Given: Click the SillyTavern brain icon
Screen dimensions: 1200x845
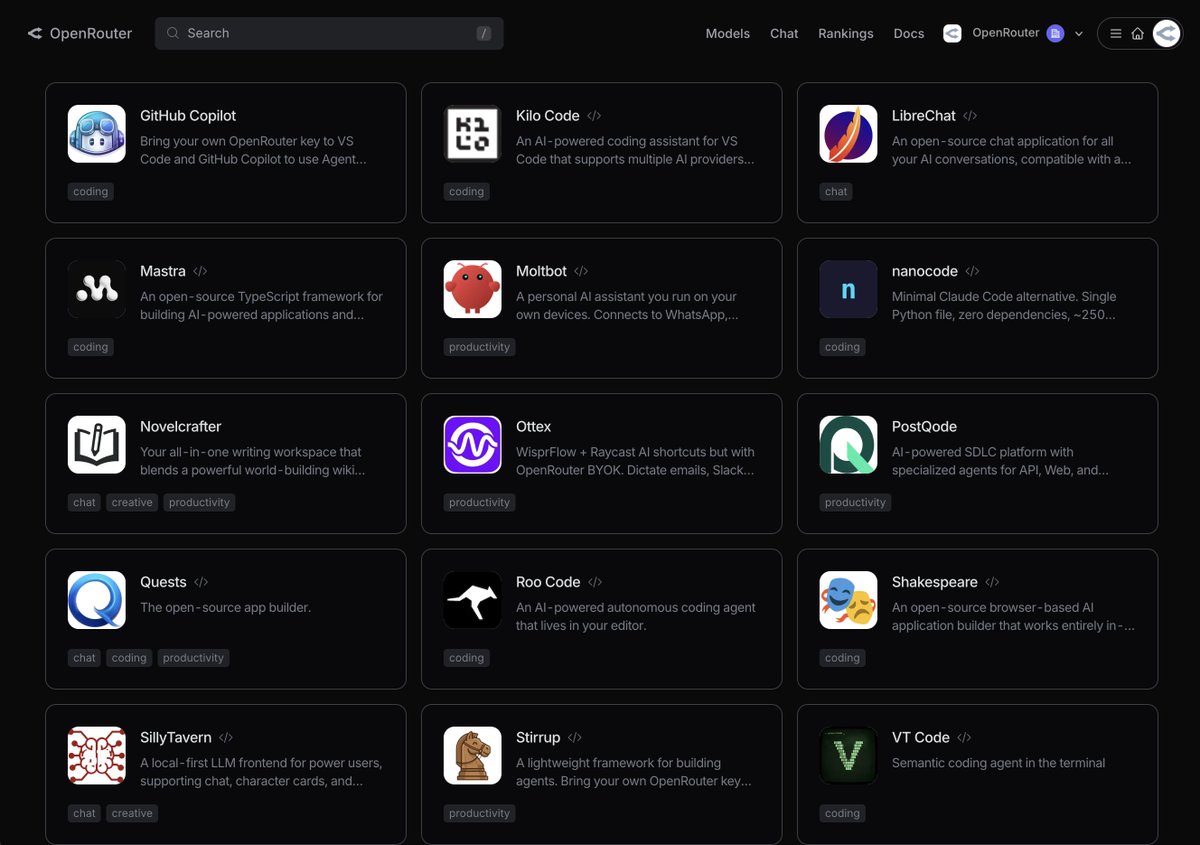Looking at the screenshot, I should [x=96, y=755].
